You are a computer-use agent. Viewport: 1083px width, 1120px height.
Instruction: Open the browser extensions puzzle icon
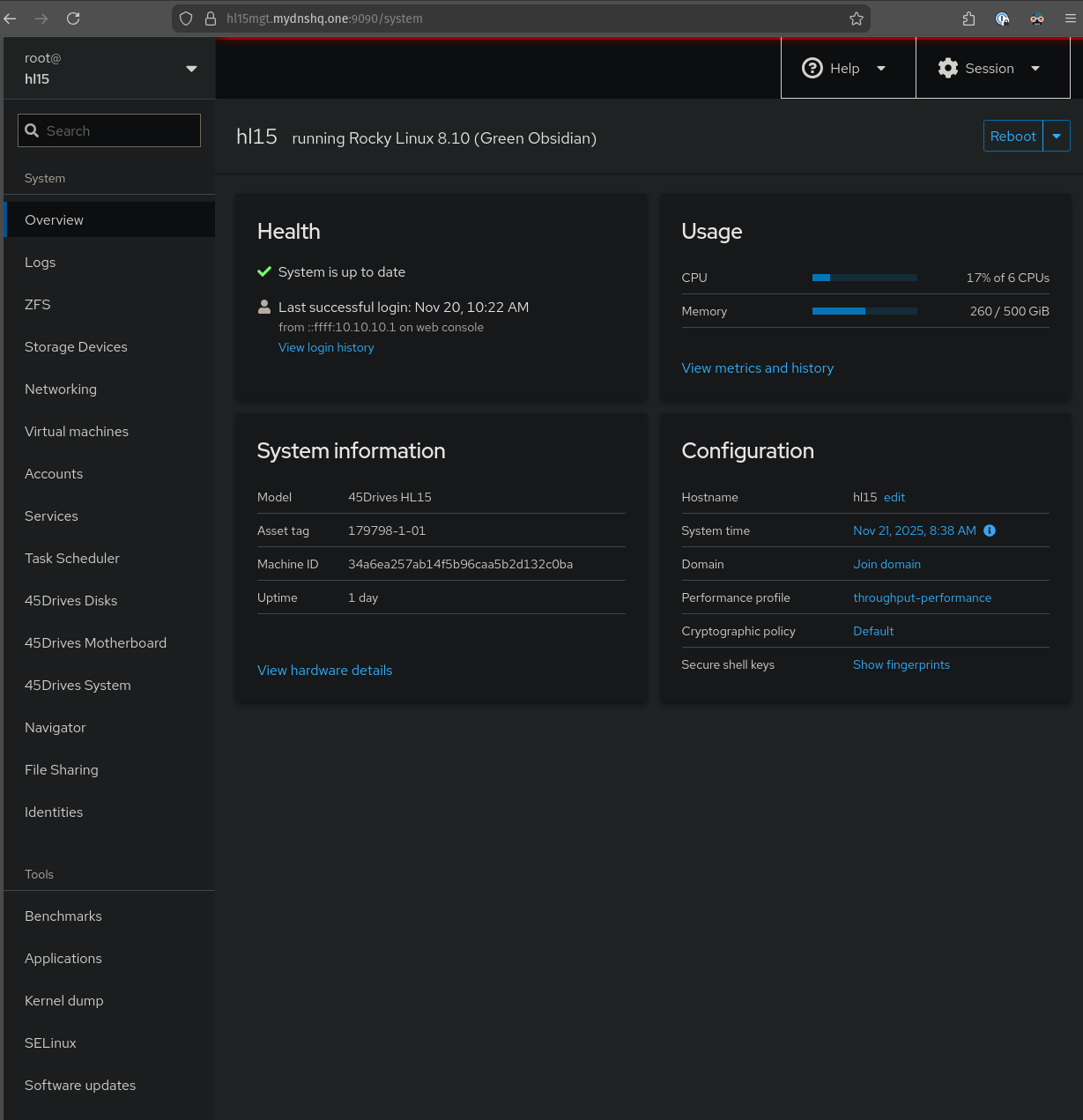[x=968, y=19]
